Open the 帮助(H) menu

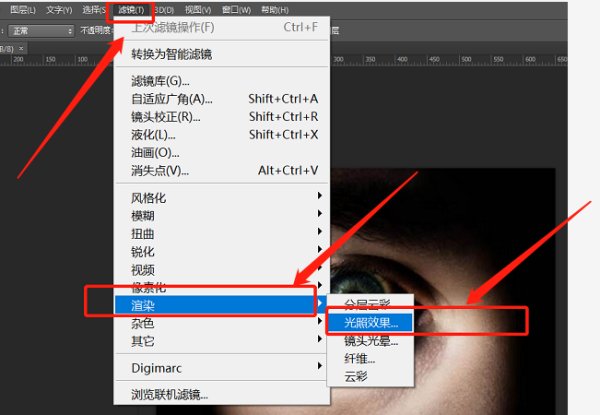(x=275, y=10)
